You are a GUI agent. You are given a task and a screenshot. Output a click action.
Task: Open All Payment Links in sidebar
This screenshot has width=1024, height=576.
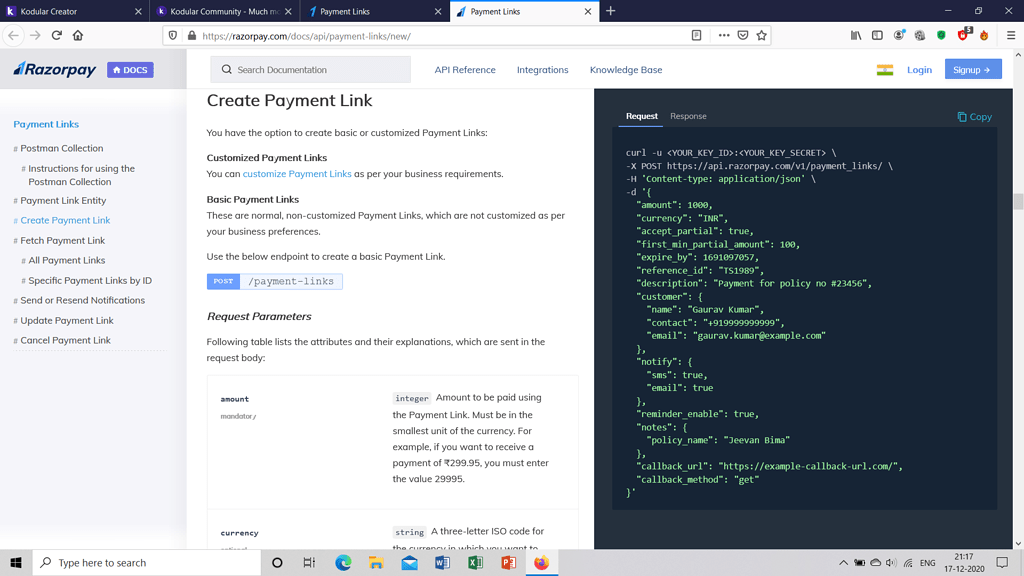pyautogui.click(x=67, y=260)
